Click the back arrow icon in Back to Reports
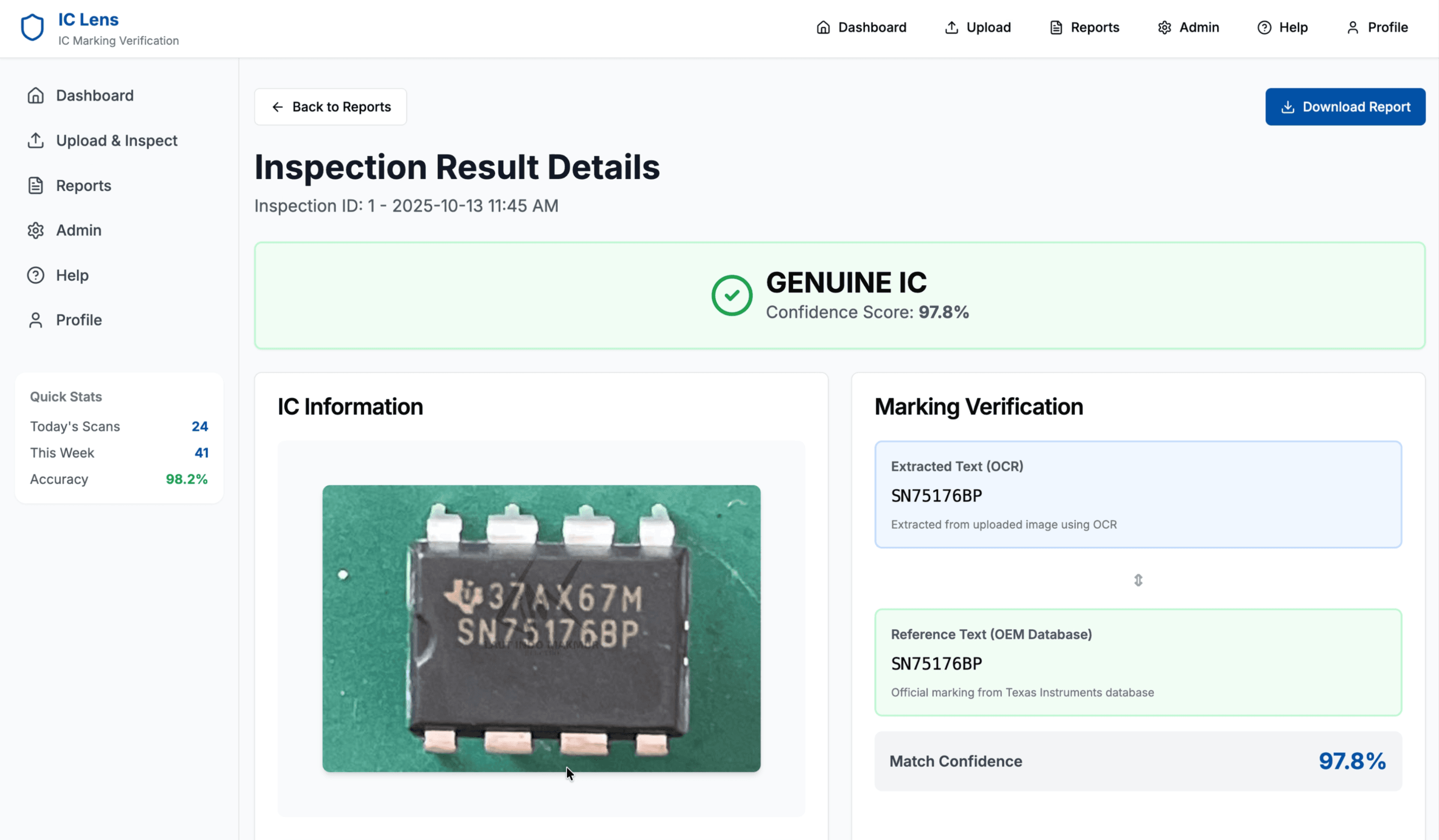 277,107
